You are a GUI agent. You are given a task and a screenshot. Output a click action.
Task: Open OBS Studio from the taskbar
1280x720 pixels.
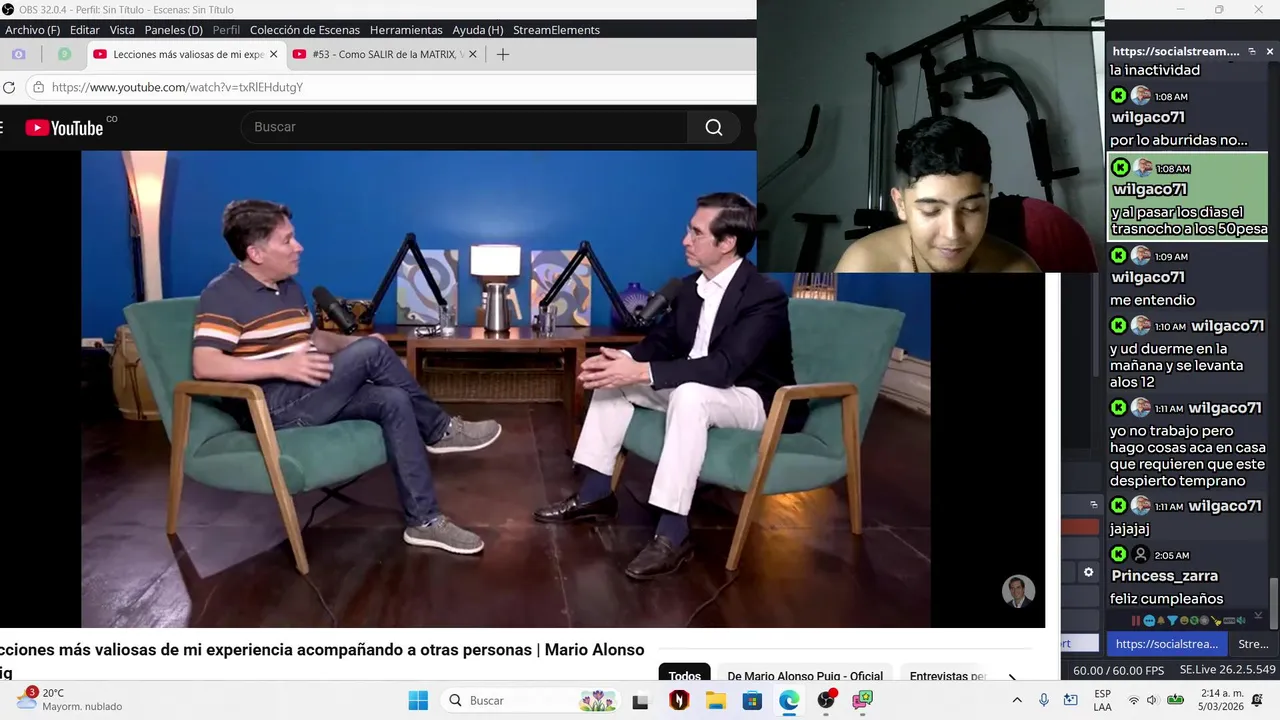pos(826,700)
